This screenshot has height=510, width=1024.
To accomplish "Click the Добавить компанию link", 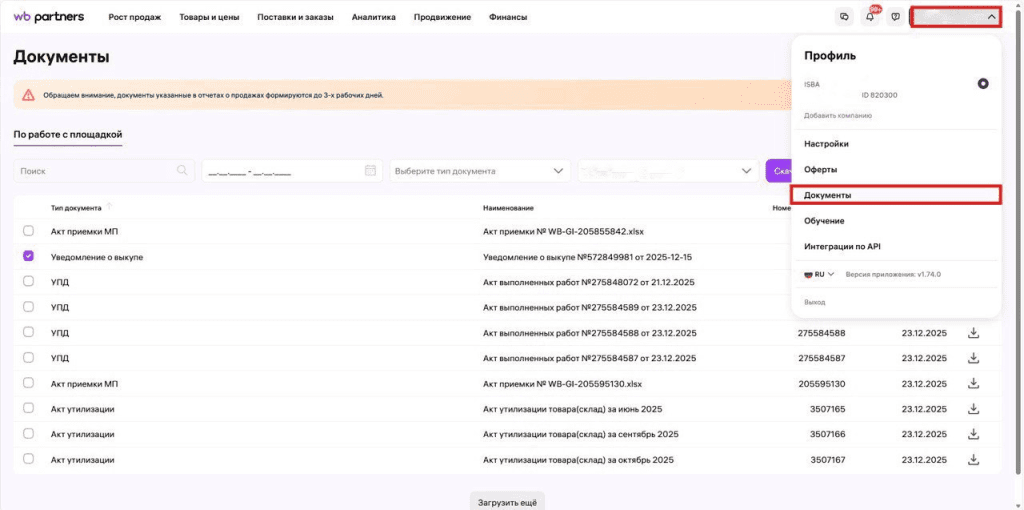I will [838, 116].
